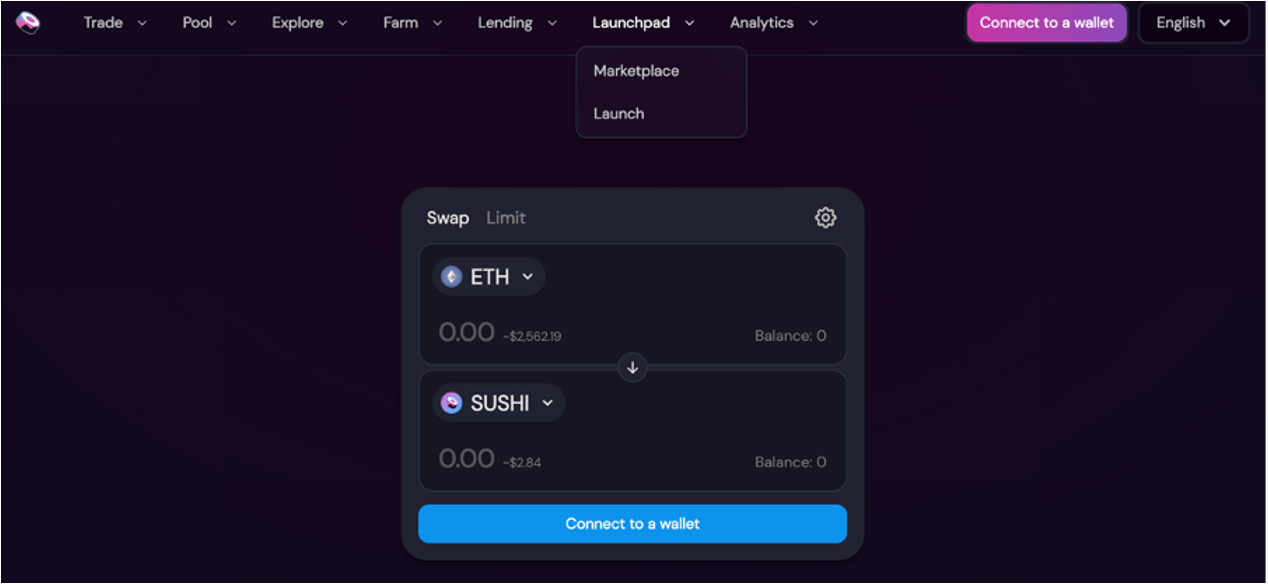Open the Analytics menu
Viewport: 1268px width, 584px height.
pos(774,23)
